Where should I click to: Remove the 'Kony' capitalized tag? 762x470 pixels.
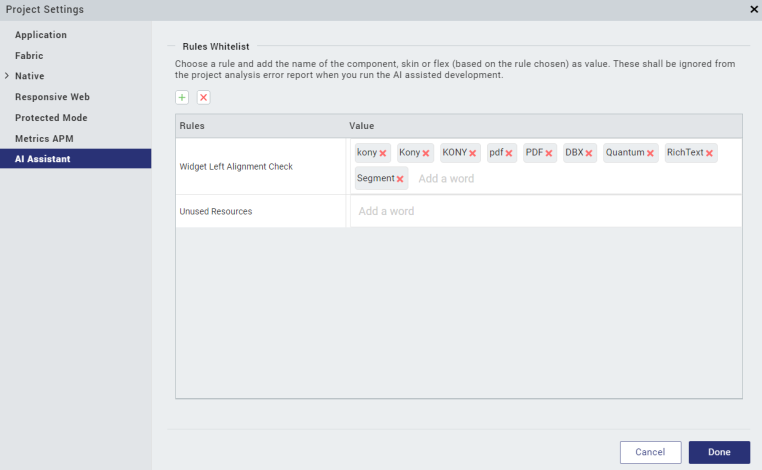pyautogui.click(x=426, y=153)
